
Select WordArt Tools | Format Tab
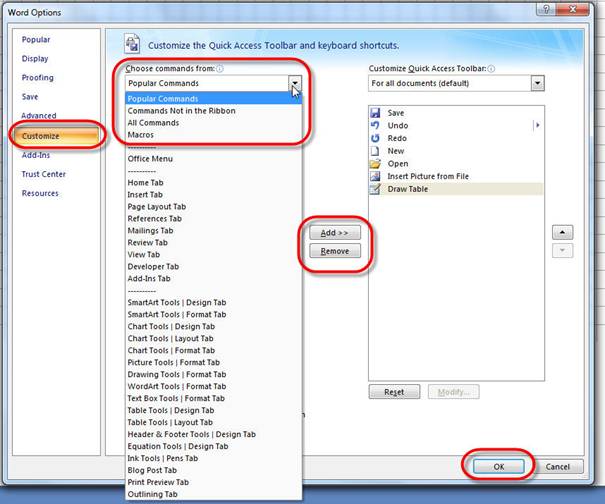(x=213, y=386)
